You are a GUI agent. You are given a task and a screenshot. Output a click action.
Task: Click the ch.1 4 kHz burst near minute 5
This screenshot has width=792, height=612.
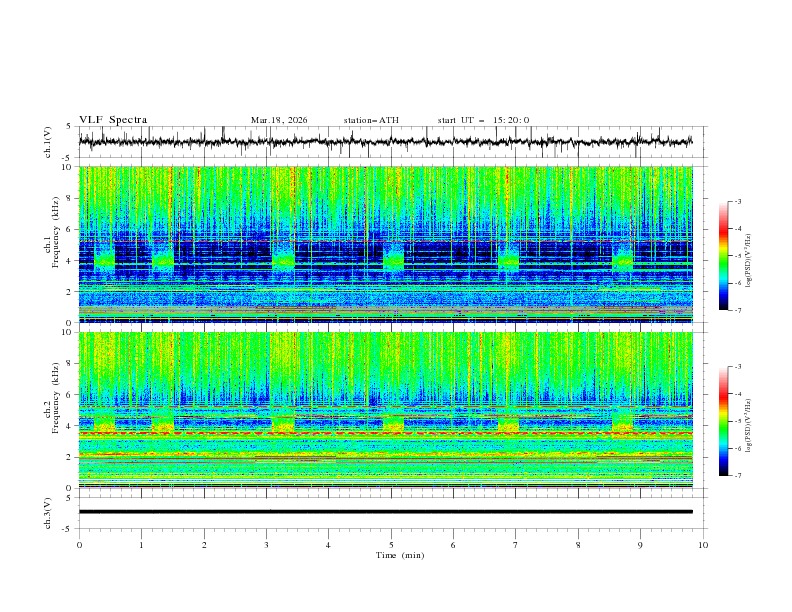(x=393, y=259)
